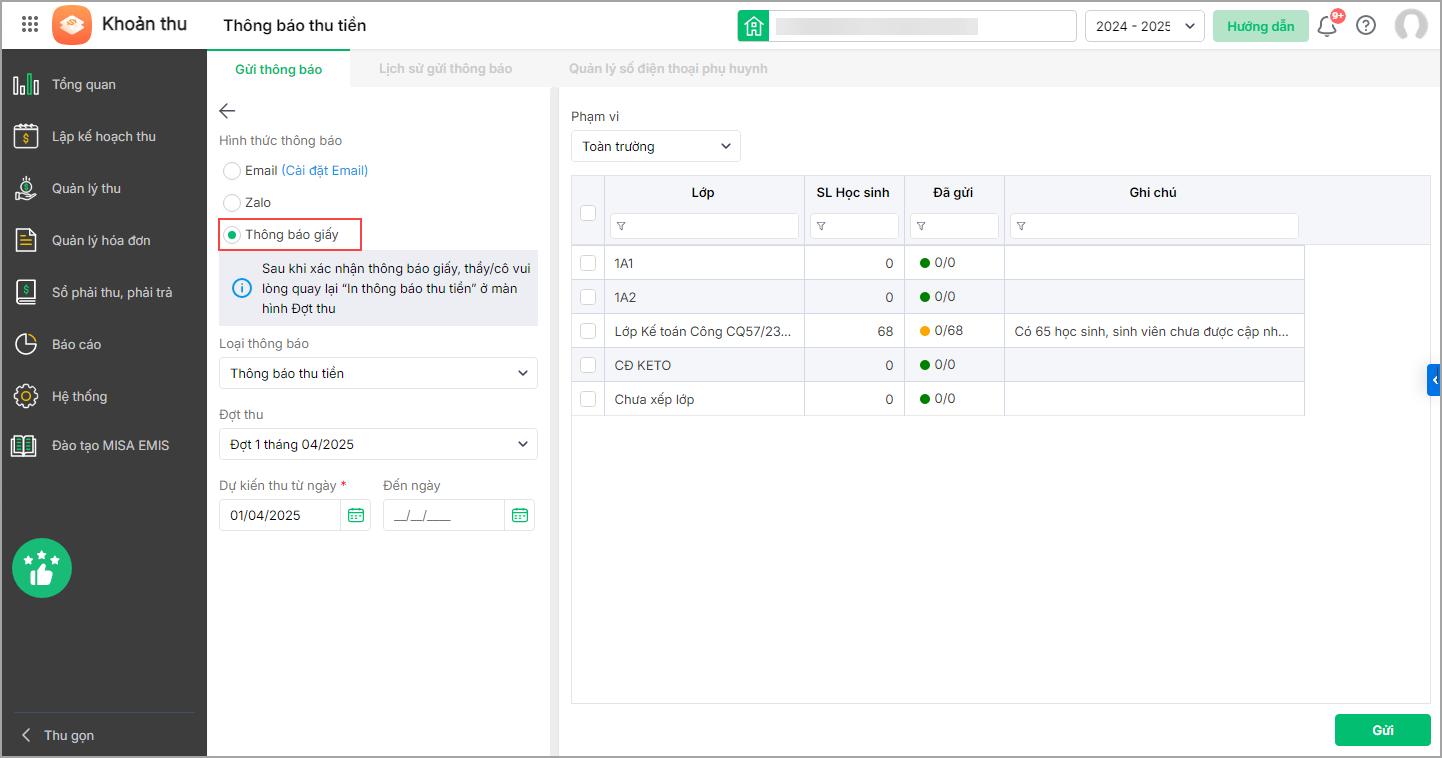This screenshot has height=758, width=1442.
Task: Open the Phạm vi scope dropdown
Action: pos(656,146)
